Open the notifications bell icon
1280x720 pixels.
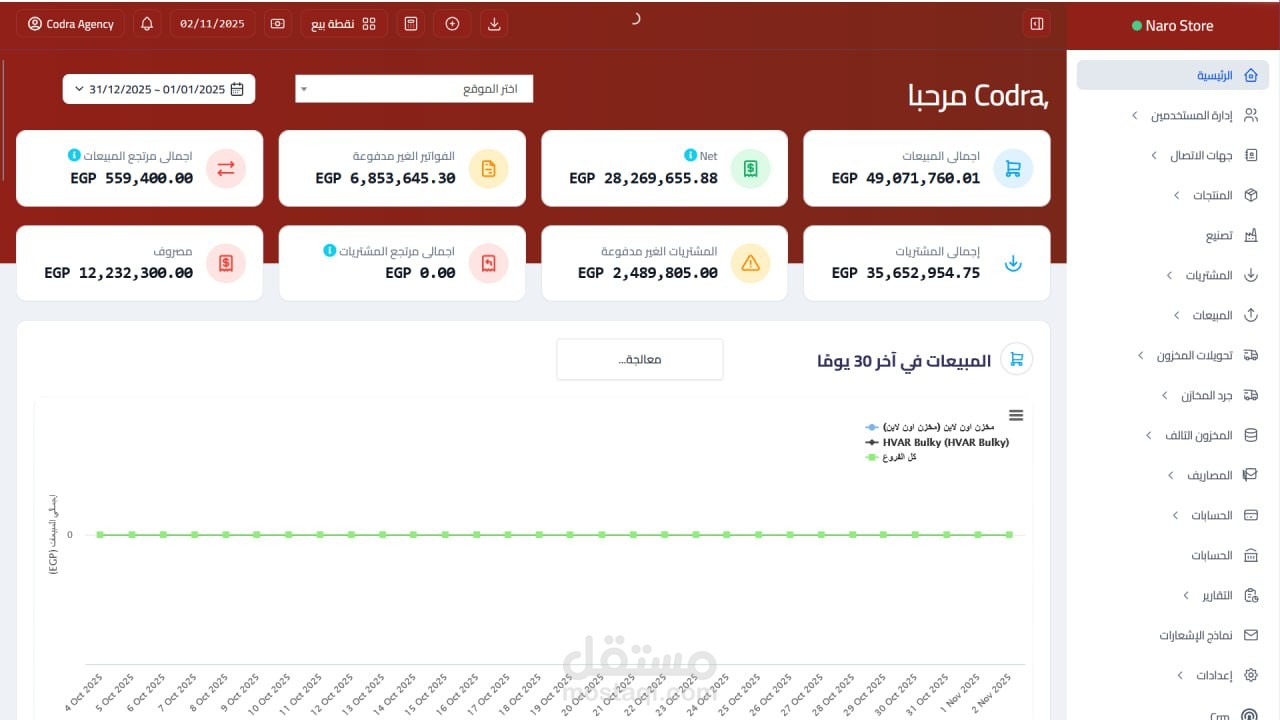(146, 23)
